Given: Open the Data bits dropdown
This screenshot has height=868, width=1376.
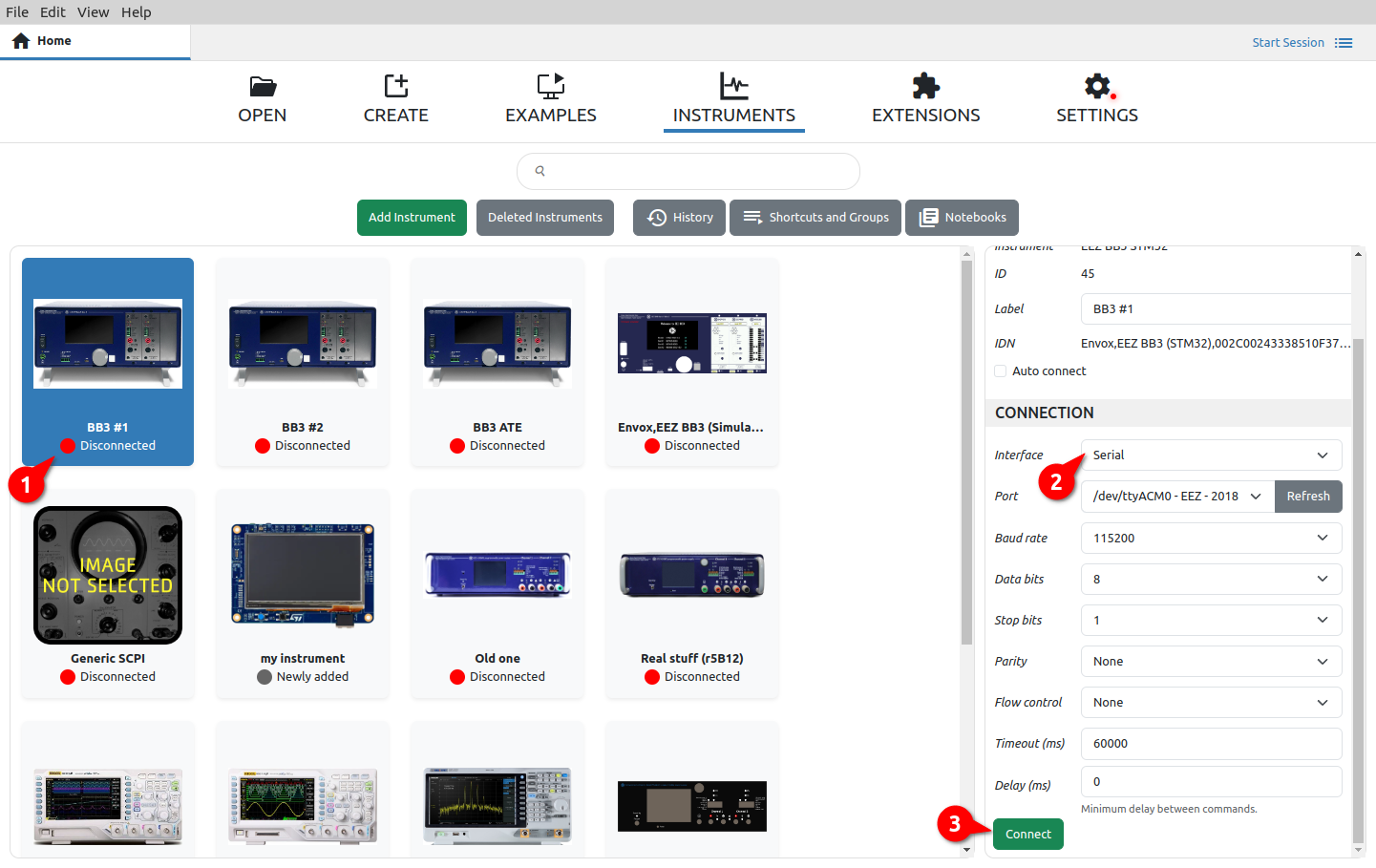Looking at the screenshot, I should click(x=1212, y=580).
